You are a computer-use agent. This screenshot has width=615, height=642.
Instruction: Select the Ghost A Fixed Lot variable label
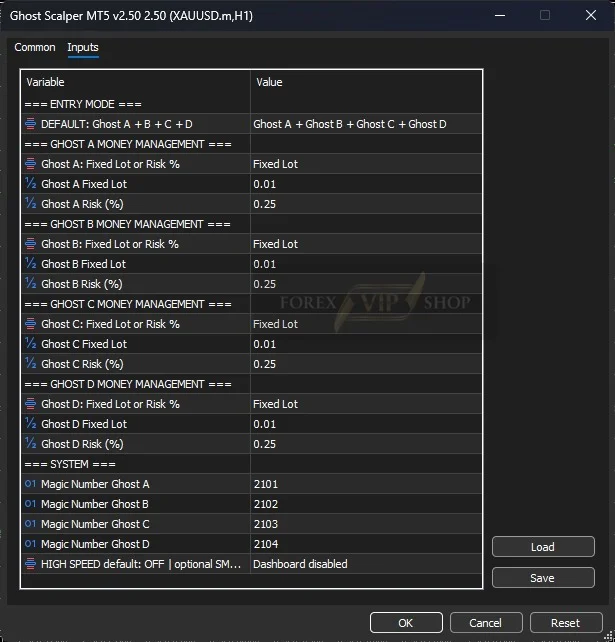(x=84, y=184)
